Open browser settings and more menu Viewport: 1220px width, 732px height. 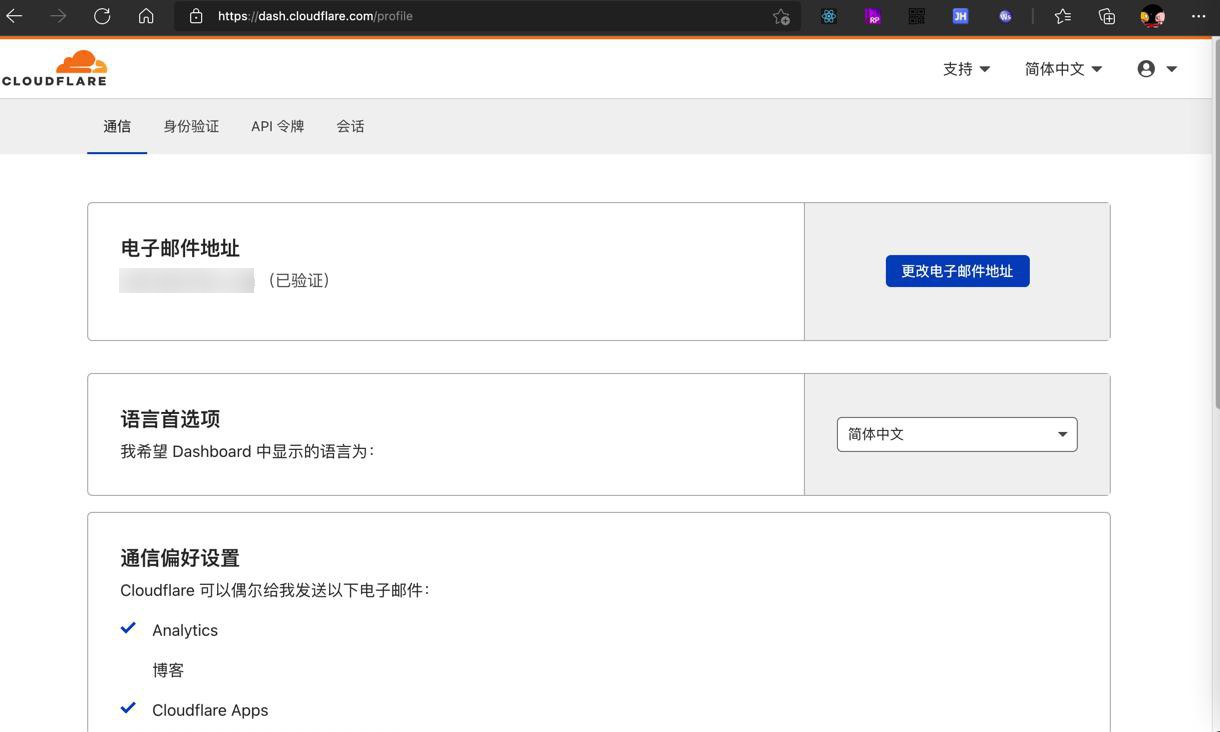1198,16
